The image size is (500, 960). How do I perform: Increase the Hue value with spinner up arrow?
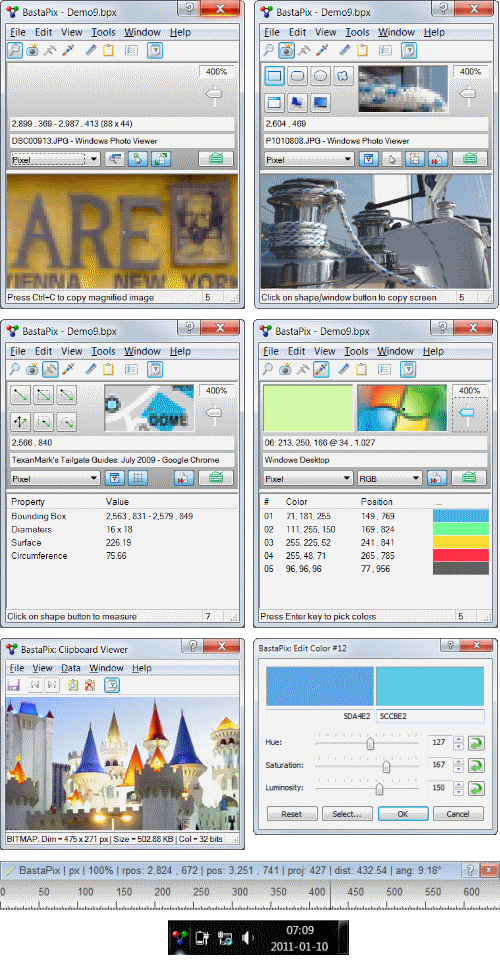coord(458,740)
